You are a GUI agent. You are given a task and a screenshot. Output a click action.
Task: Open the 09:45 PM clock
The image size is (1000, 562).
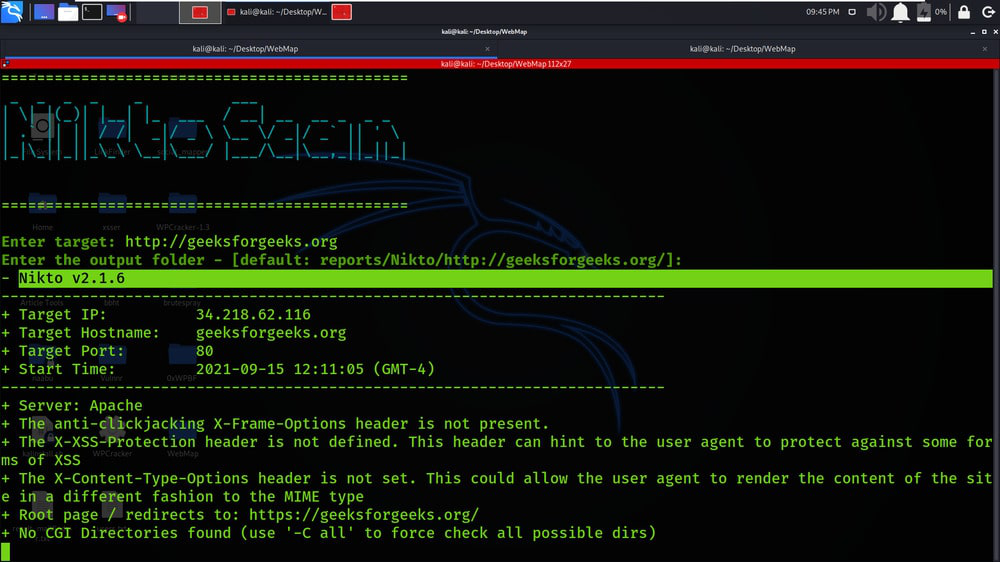[x=822, y=12]
